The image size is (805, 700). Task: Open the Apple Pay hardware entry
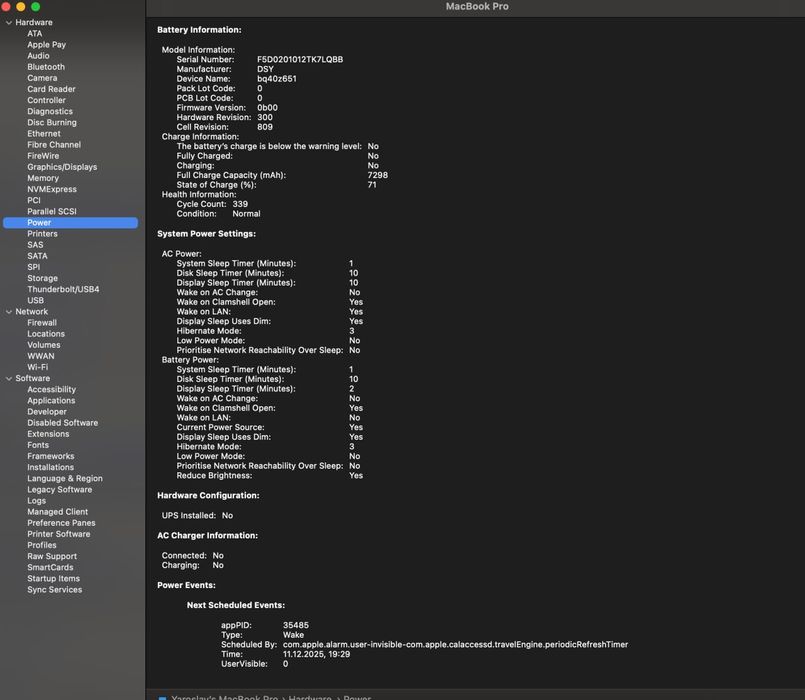tap(47, 45)
